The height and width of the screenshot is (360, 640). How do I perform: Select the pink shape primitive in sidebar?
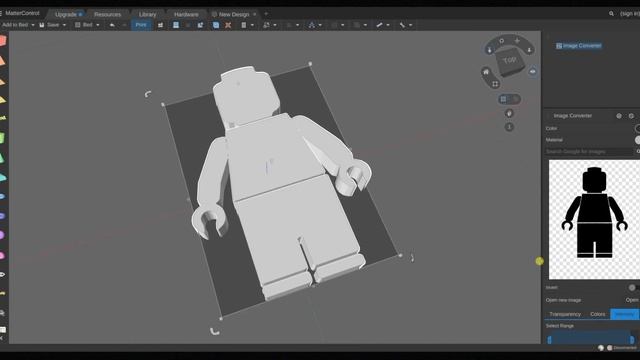tap(2, 256)
